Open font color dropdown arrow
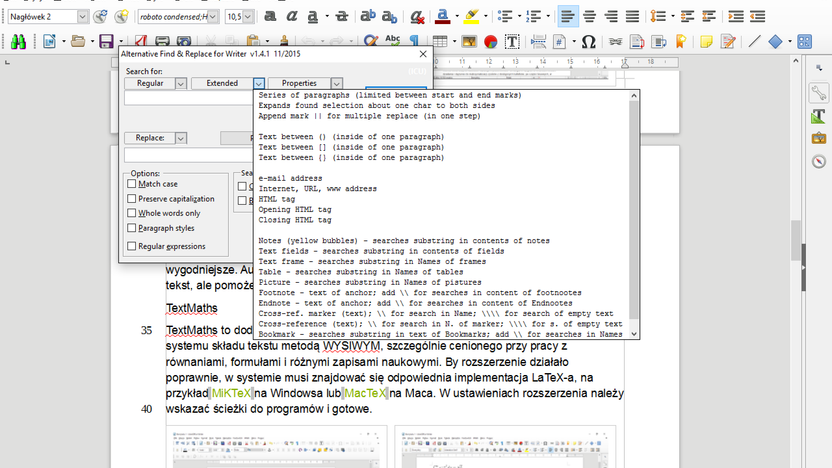Viewport: 832px width, 468px height. pyautogui.click(x=457, y=16)
